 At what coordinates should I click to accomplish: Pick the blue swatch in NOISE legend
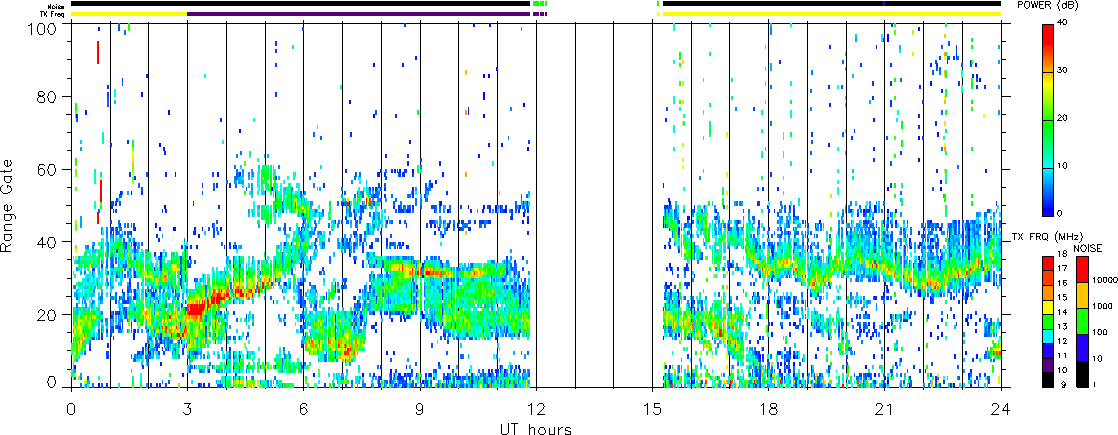coord(1082,347)
